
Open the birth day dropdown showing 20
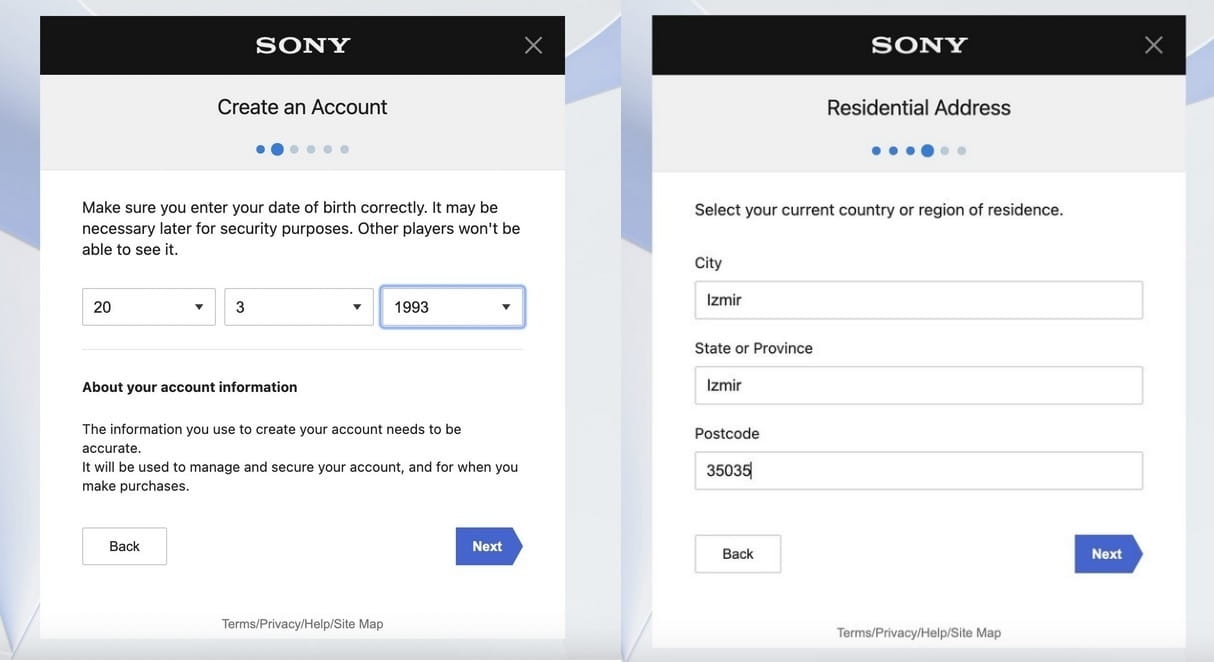point(148,307)
